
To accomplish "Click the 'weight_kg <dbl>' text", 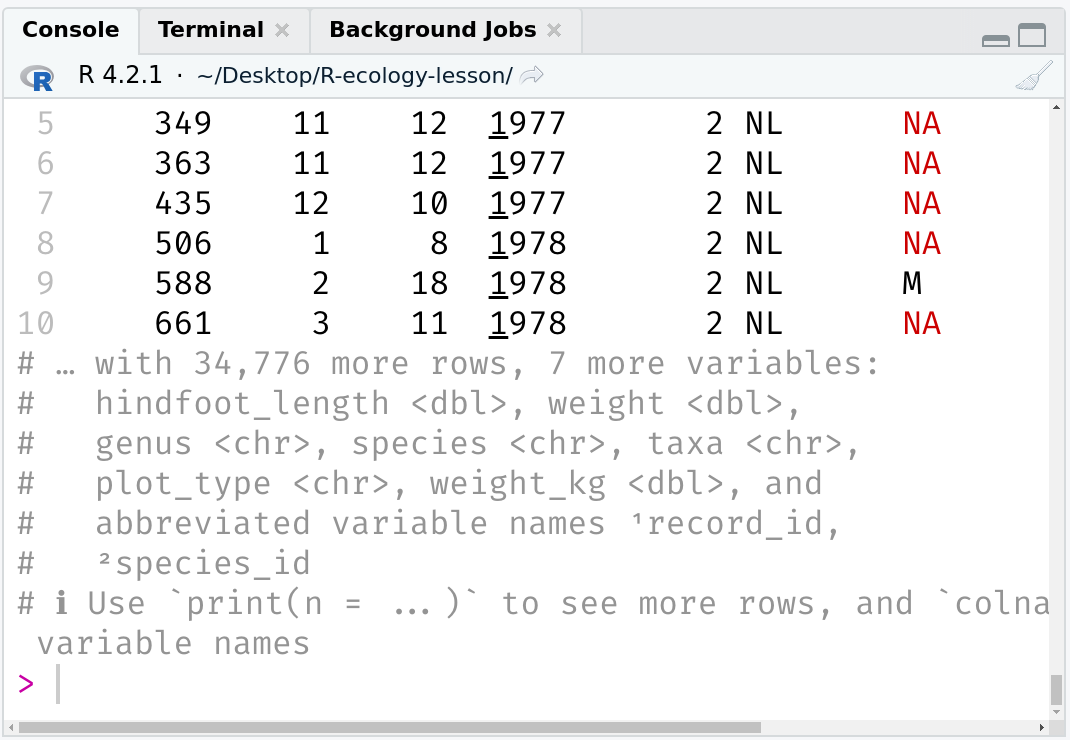I will pos(577,484).
